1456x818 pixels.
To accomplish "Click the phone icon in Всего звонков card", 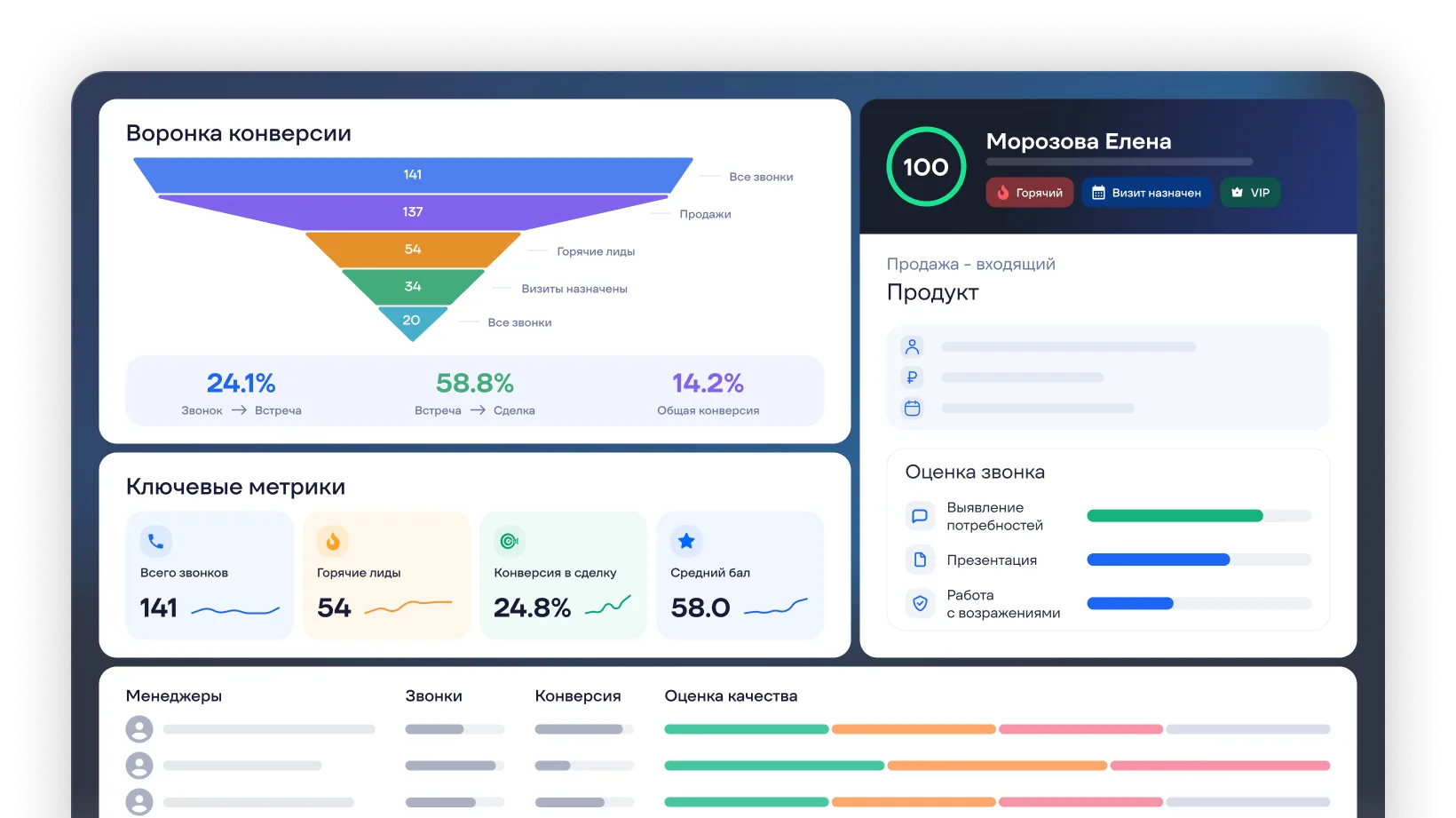I will pyautogui.click(x=155, y=541).
